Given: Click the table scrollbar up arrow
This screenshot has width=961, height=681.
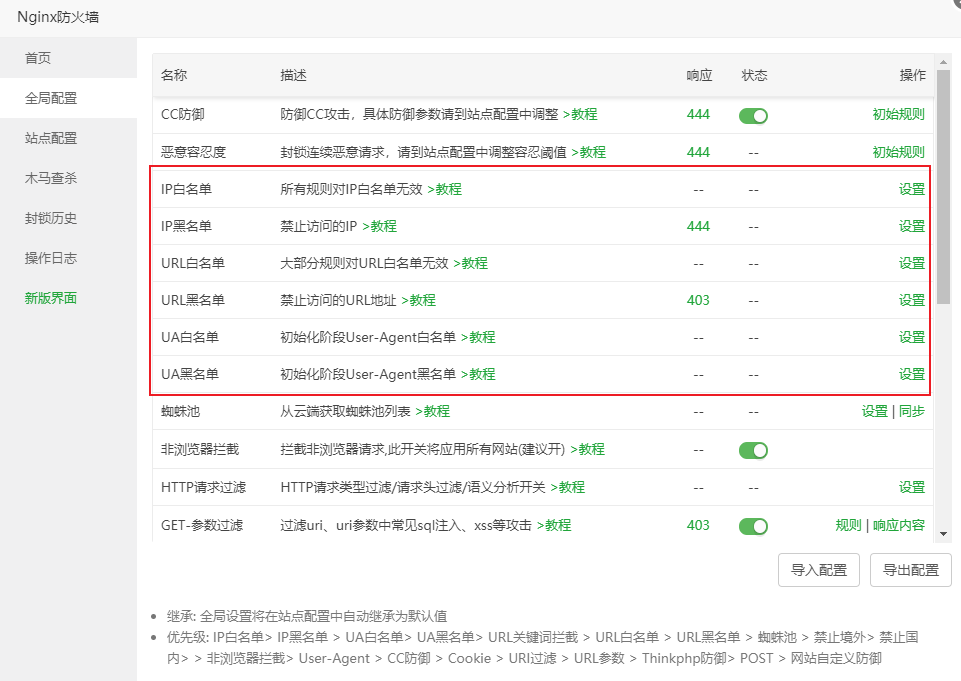Looking at the screenshot, I should coord(943,62).
